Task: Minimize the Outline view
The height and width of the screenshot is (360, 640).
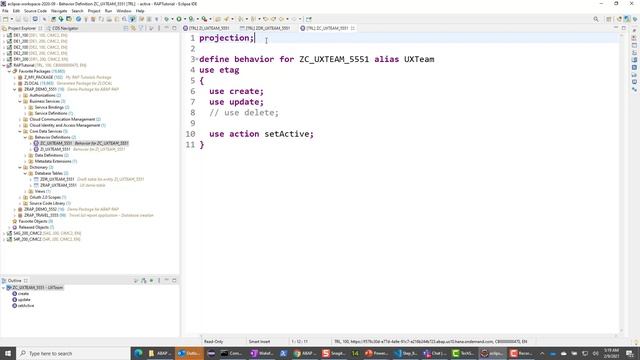Action: (x=167, y=280)
